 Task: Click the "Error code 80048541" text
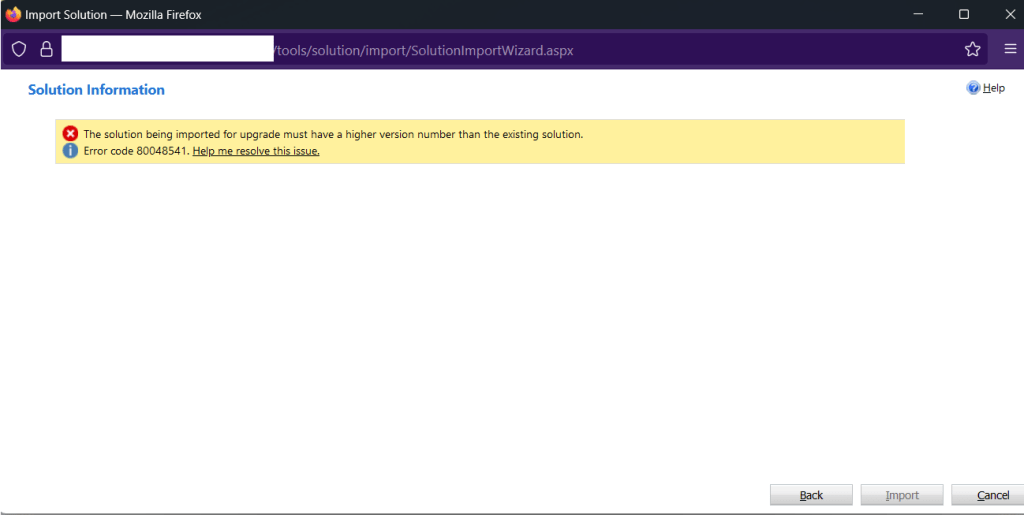[x=136, y=151]
